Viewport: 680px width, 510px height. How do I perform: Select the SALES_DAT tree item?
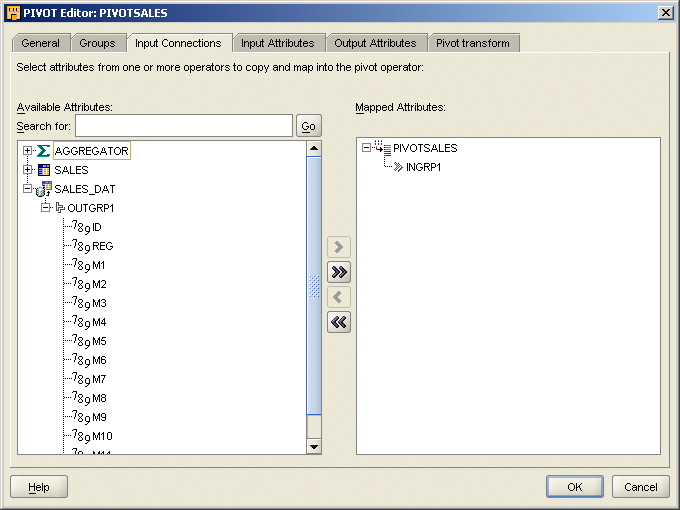click(x=85, y=189)
